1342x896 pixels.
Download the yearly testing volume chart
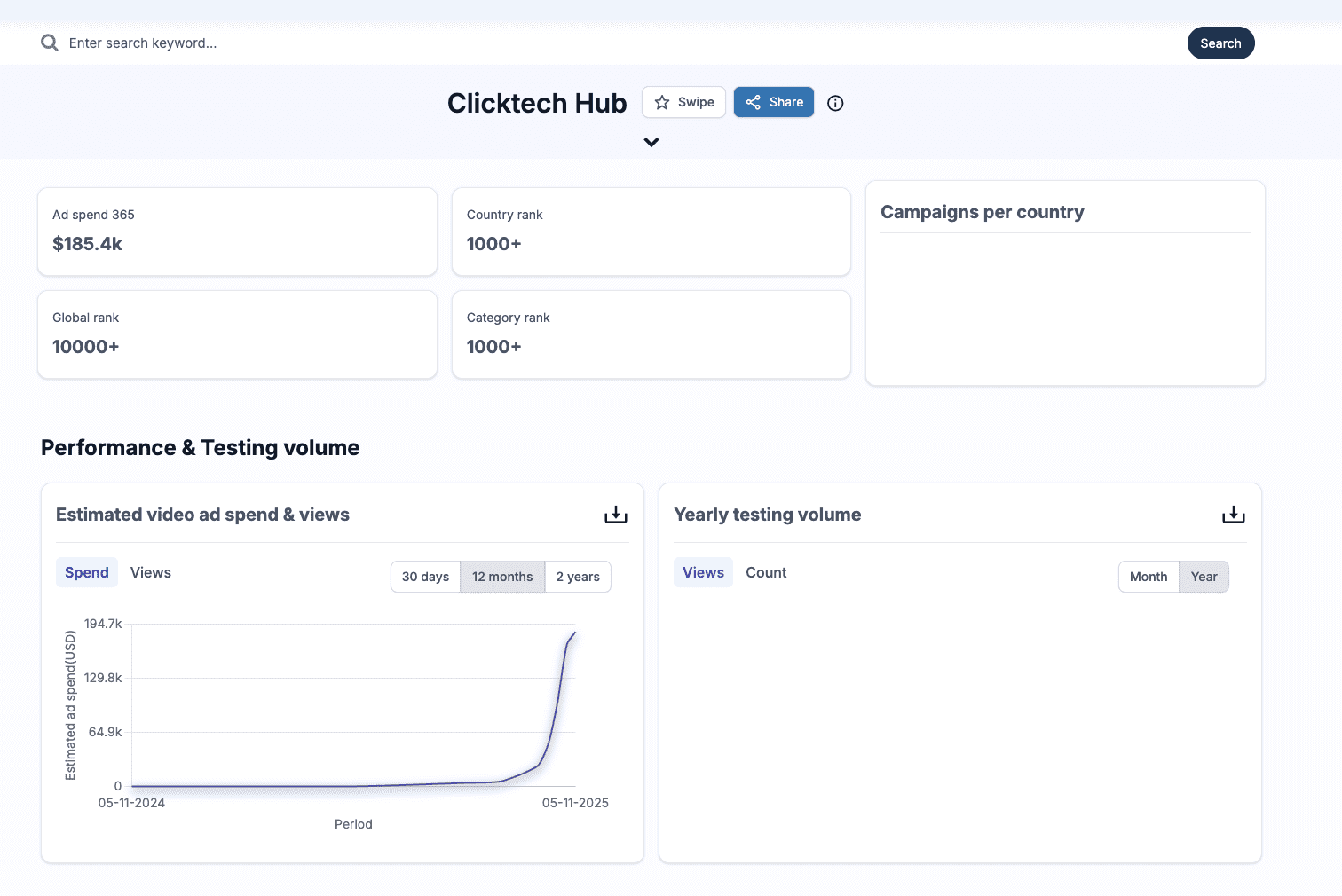point(1233,515)
